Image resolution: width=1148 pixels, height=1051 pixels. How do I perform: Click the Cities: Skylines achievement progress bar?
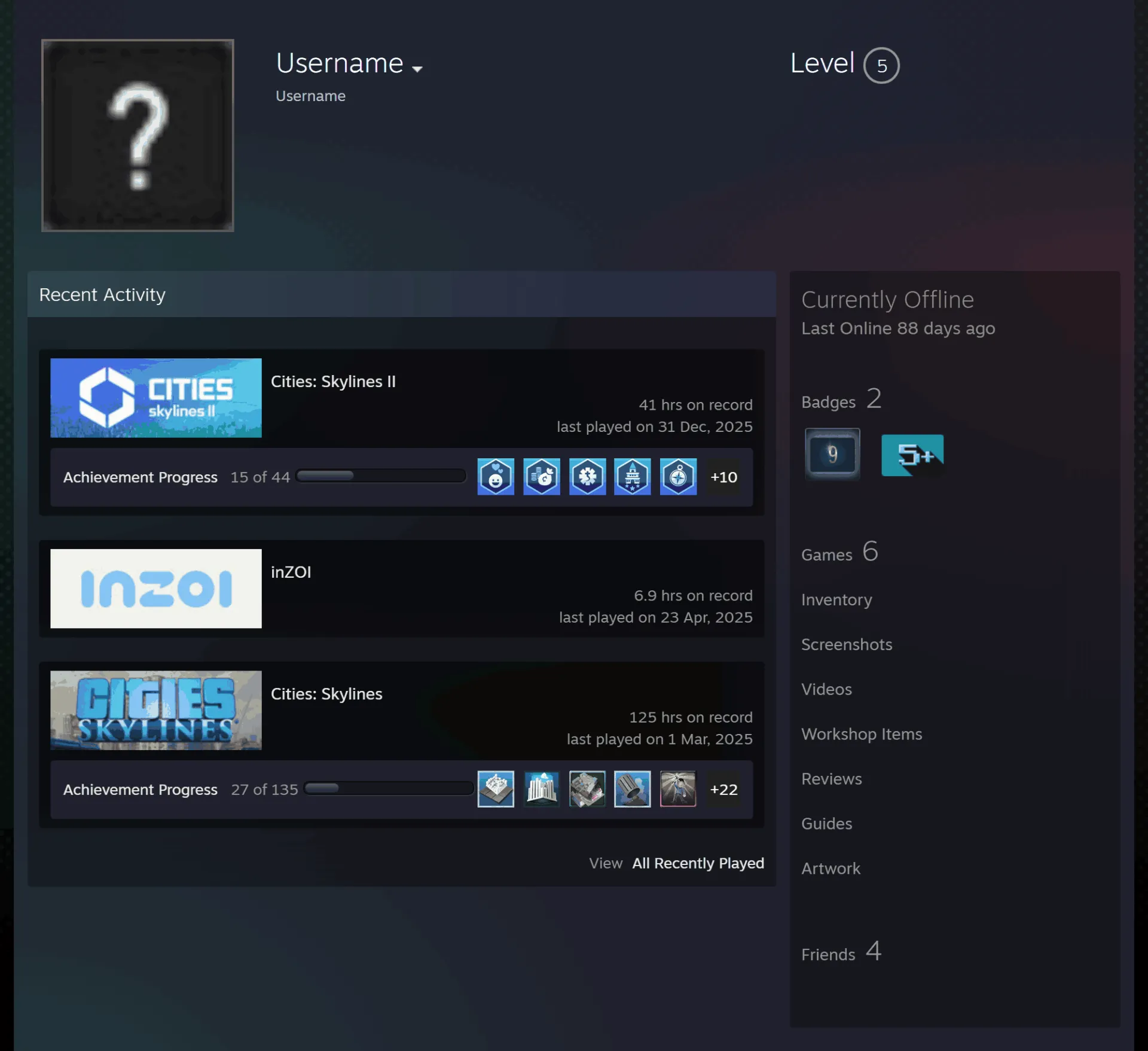[389, 788]
